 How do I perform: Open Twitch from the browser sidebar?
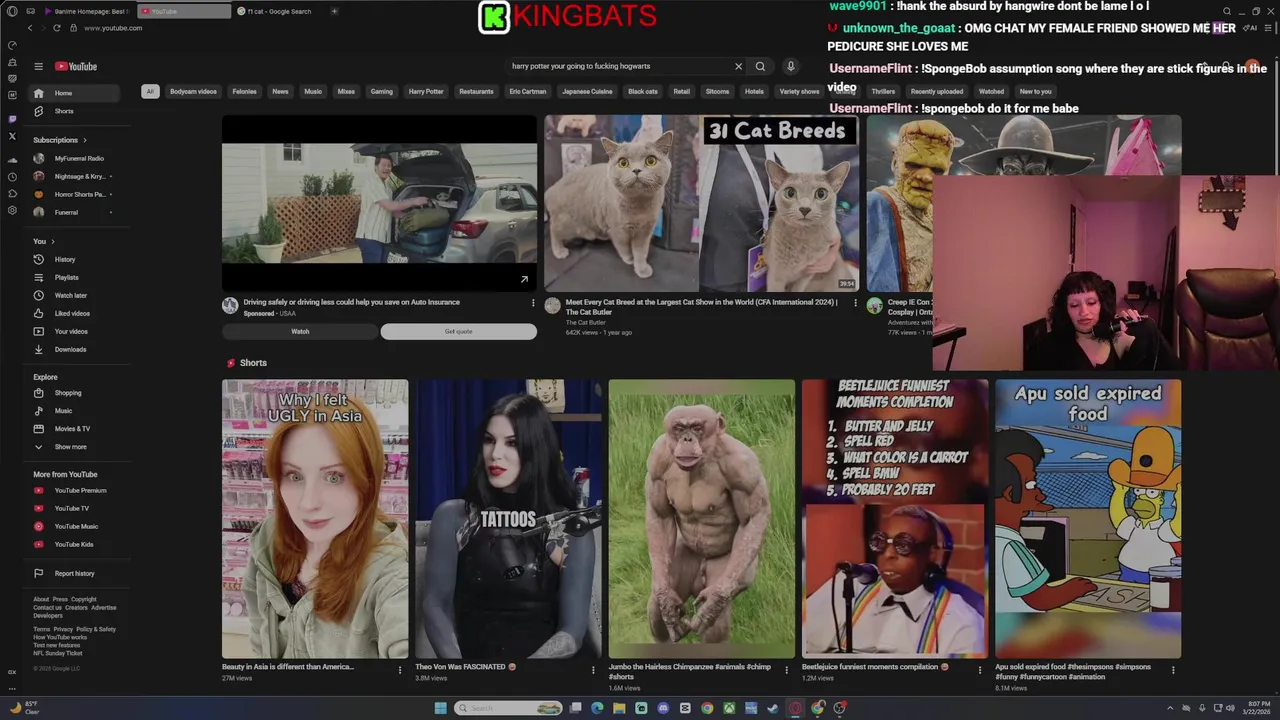(x=12, y=119)
